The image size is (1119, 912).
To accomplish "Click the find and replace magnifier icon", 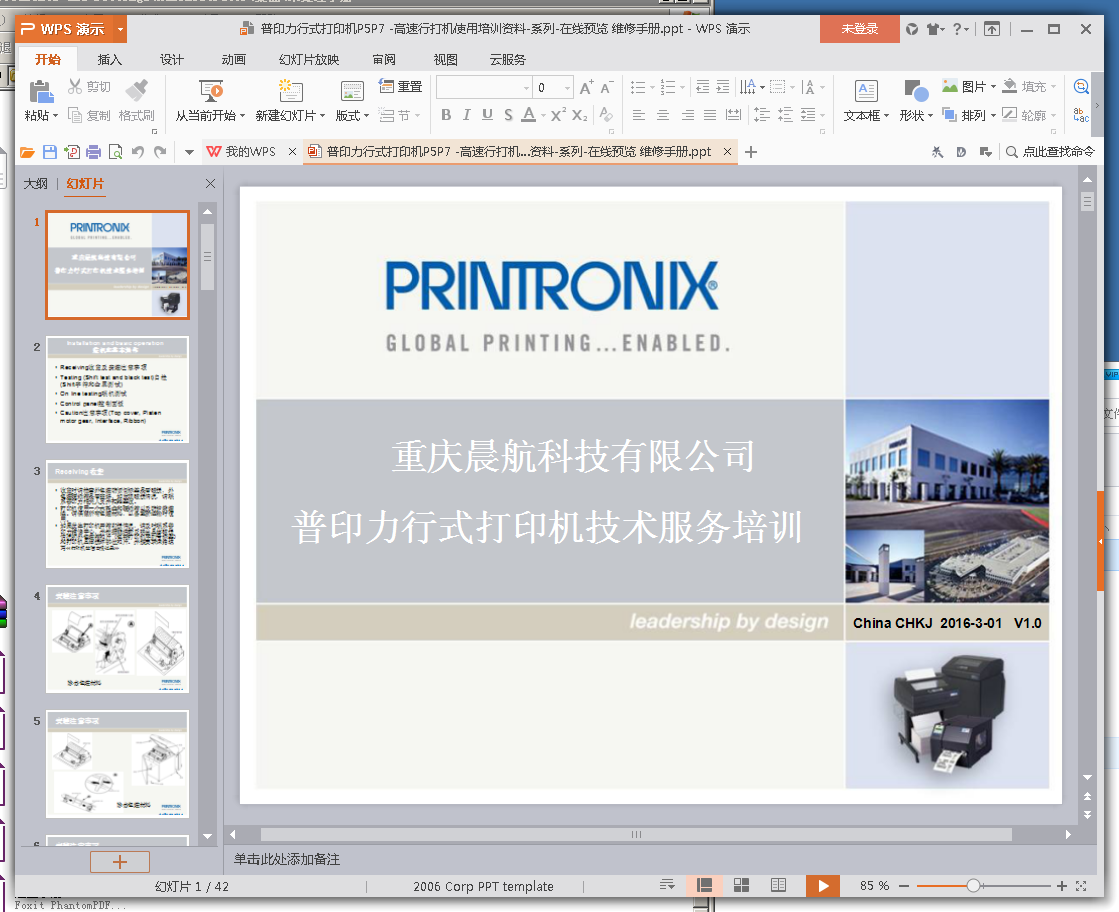I will [1081, 86].
